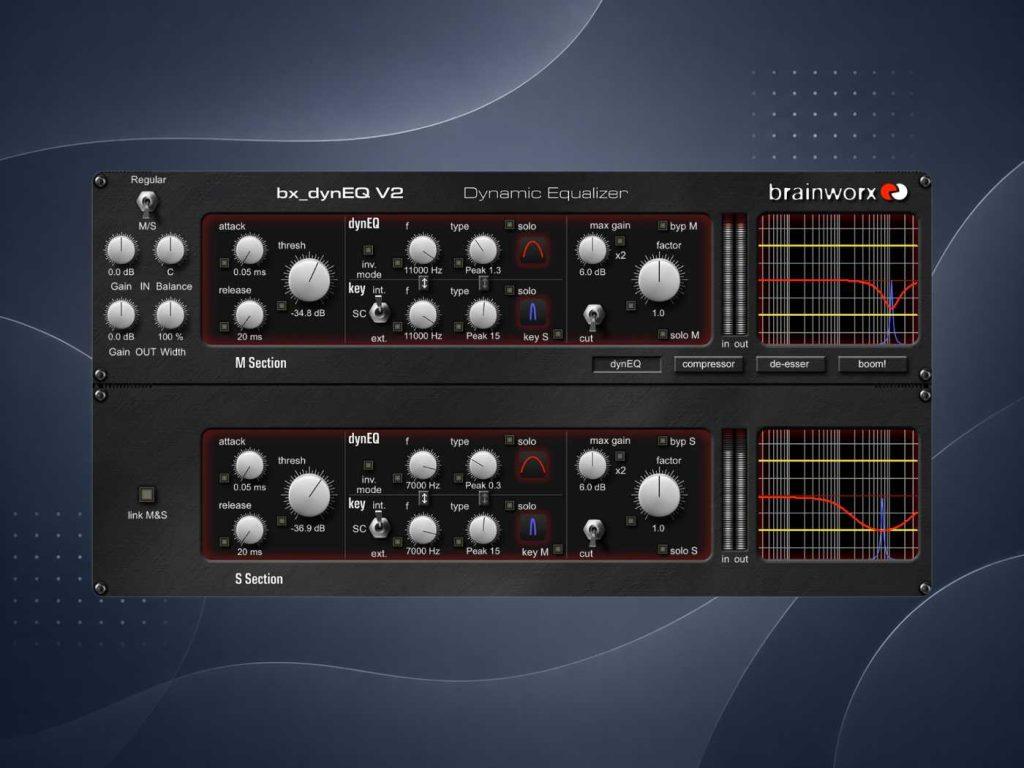Toggle the link M&S button

pyautogui.click(x=146, y=494)
